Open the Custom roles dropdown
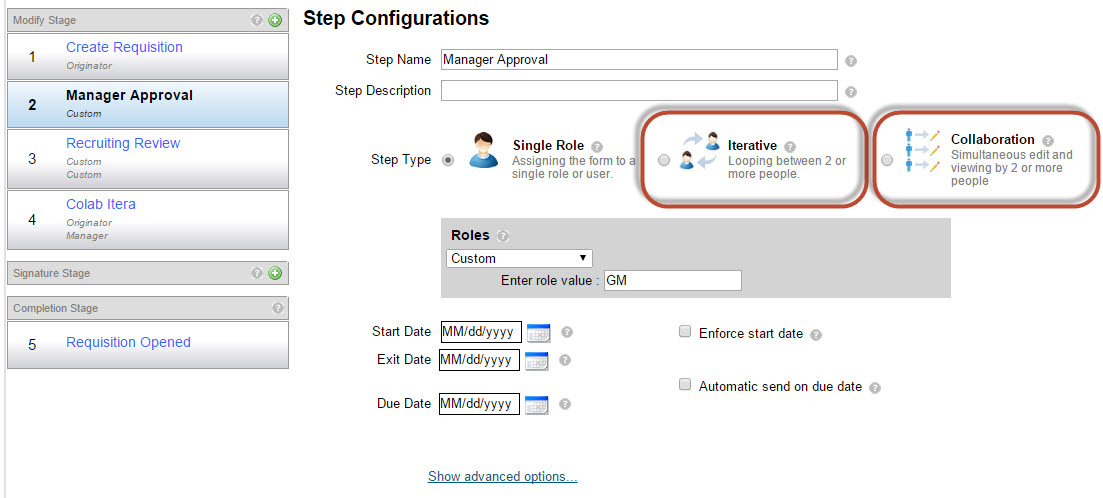The height and width of the screenshot is (498, 1103). 519,258
